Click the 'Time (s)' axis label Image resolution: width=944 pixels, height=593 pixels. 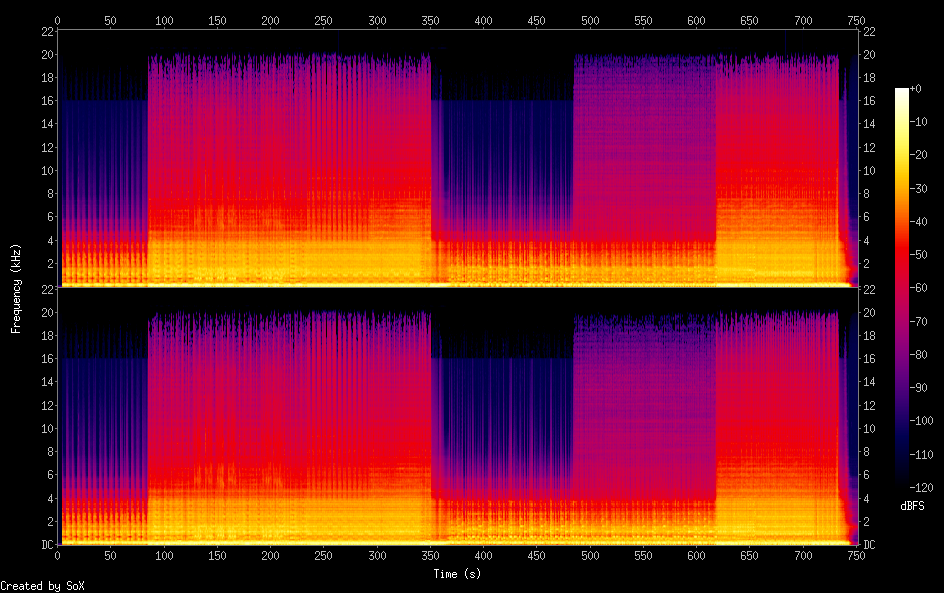pyautogui.click(x=457, y=574)
